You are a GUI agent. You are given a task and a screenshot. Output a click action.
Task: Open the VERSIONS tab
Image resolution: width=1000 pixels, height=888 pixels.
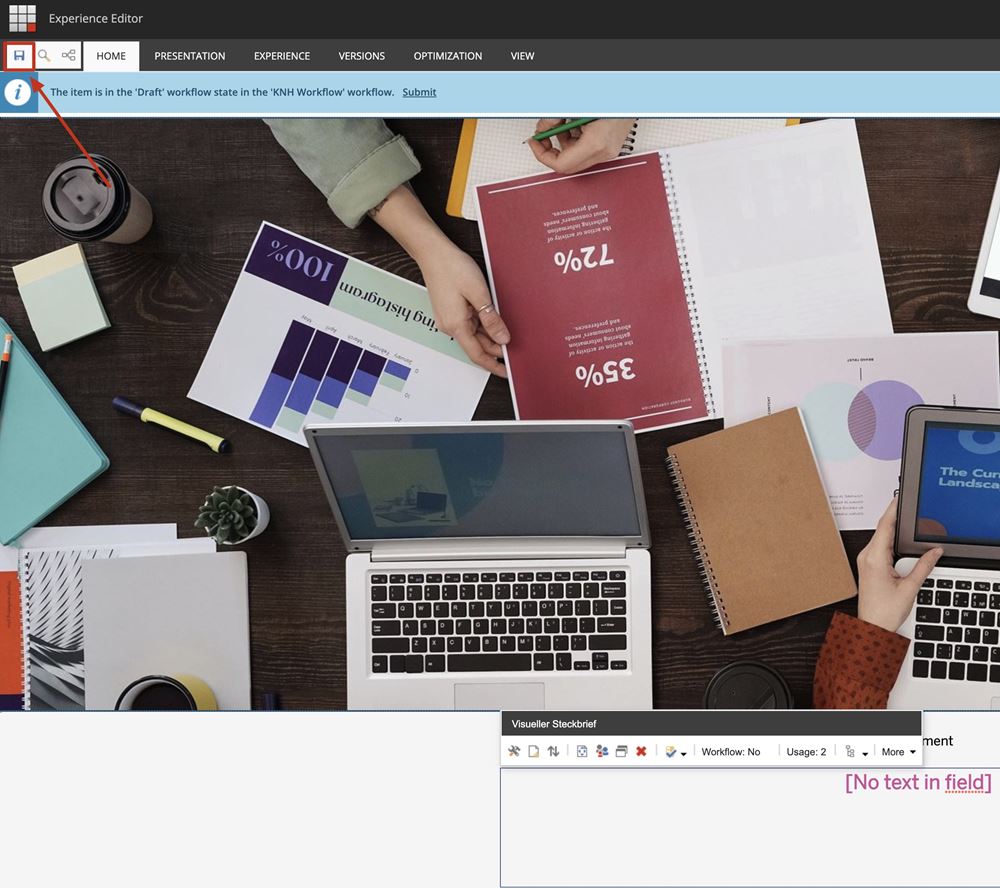(361, 56)
